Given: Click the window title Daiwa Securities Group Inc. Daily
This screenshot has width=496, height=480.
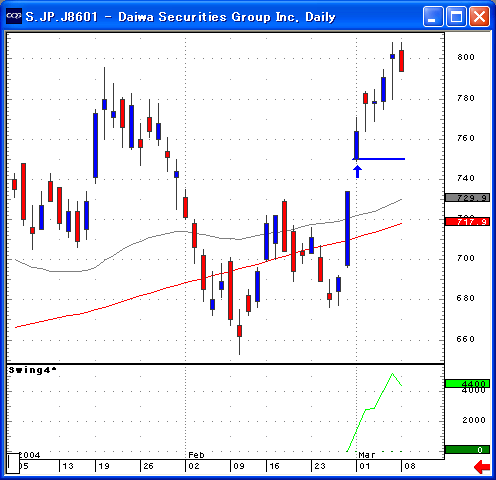Looking at the screenshot, I should tap(227, 17).
